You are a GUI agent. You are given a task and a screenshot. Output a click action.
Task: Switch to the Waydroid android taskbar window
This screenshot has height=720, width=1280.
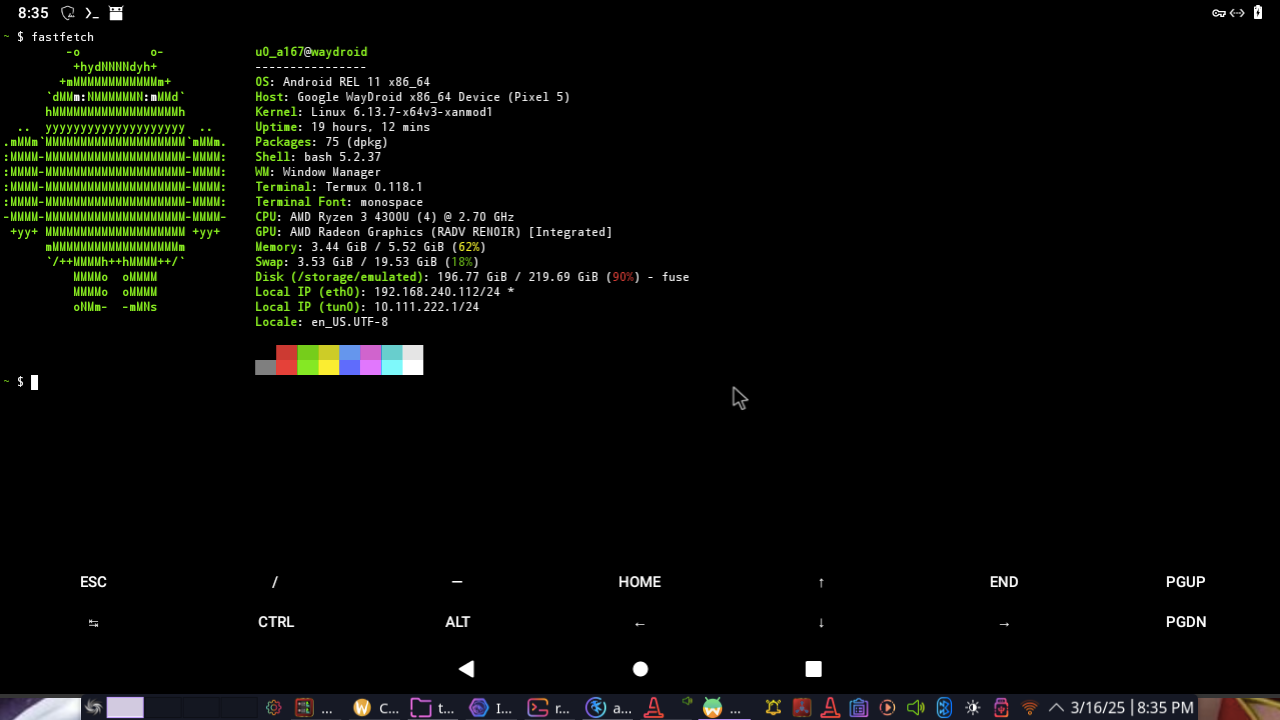pos(712,708)
